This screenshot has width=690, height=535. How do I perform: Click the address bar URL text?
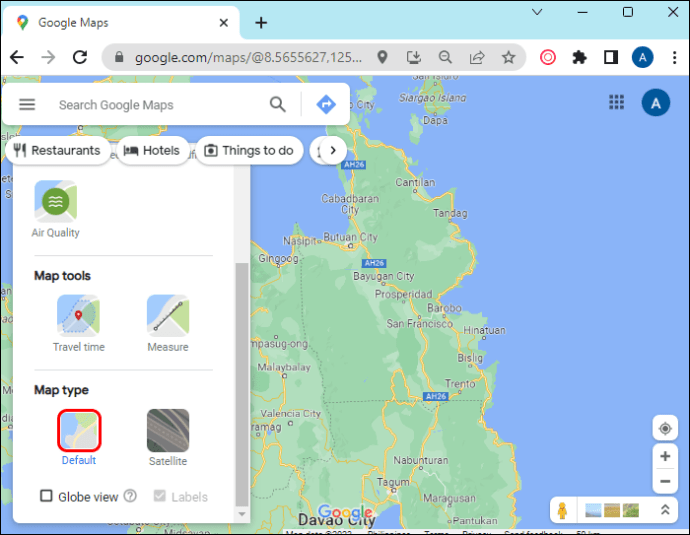click(x=248, y=57)
